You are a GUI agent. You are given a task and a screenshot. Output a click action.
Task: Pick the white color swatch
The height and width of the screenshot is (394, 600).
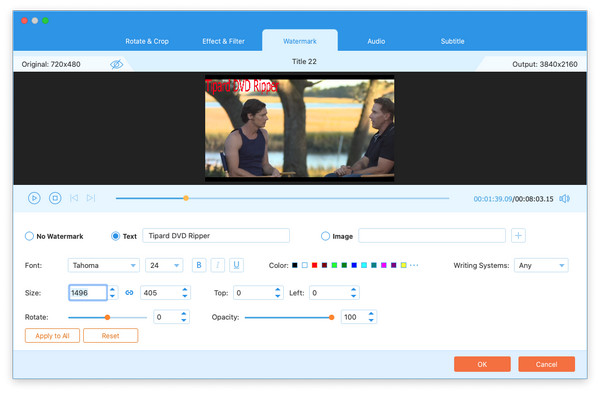pos(305,265)
